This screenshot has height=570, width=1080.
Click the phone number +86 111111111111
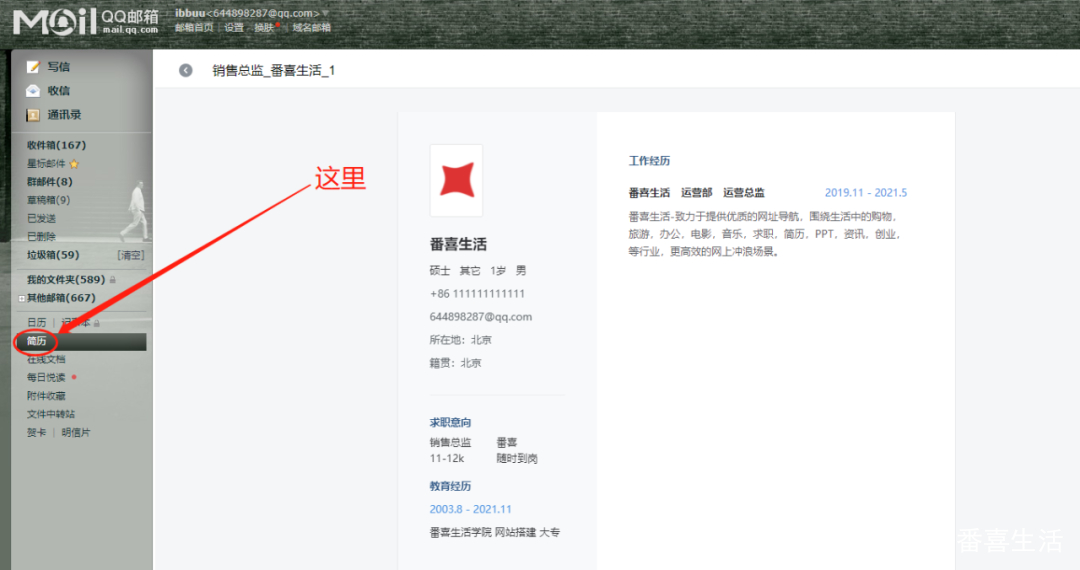[x=477, y=294]
